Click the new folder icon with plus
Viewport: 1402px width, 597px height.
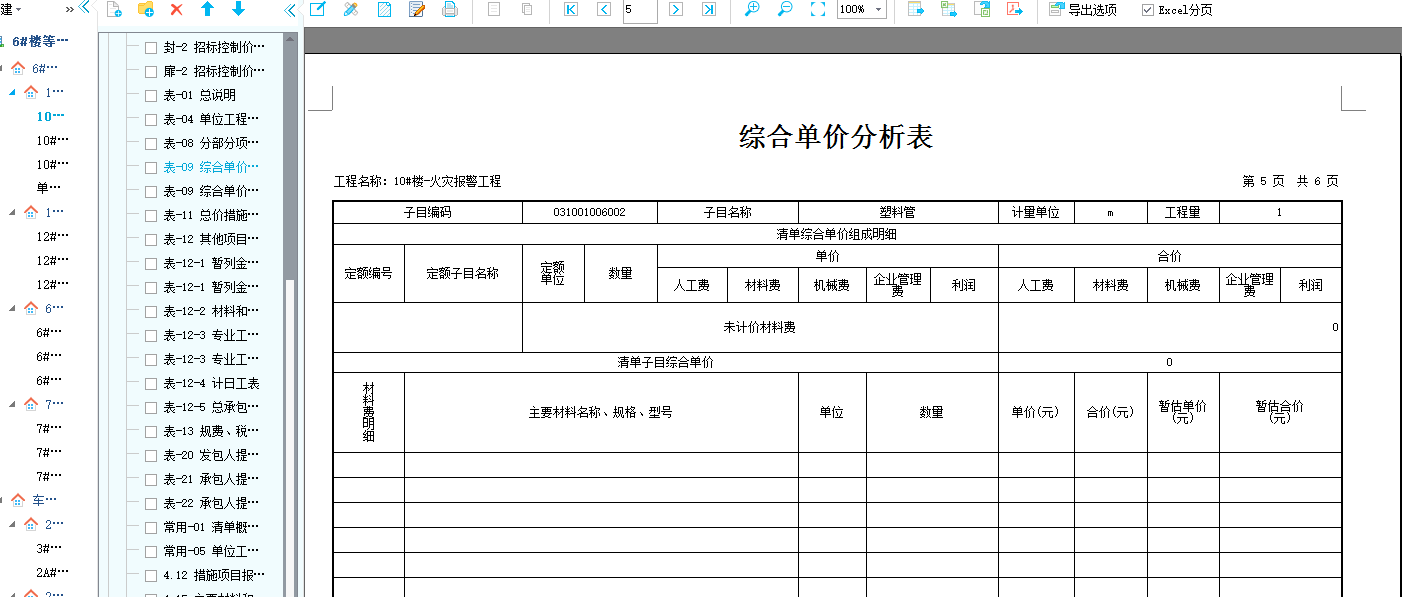[145, 10]
